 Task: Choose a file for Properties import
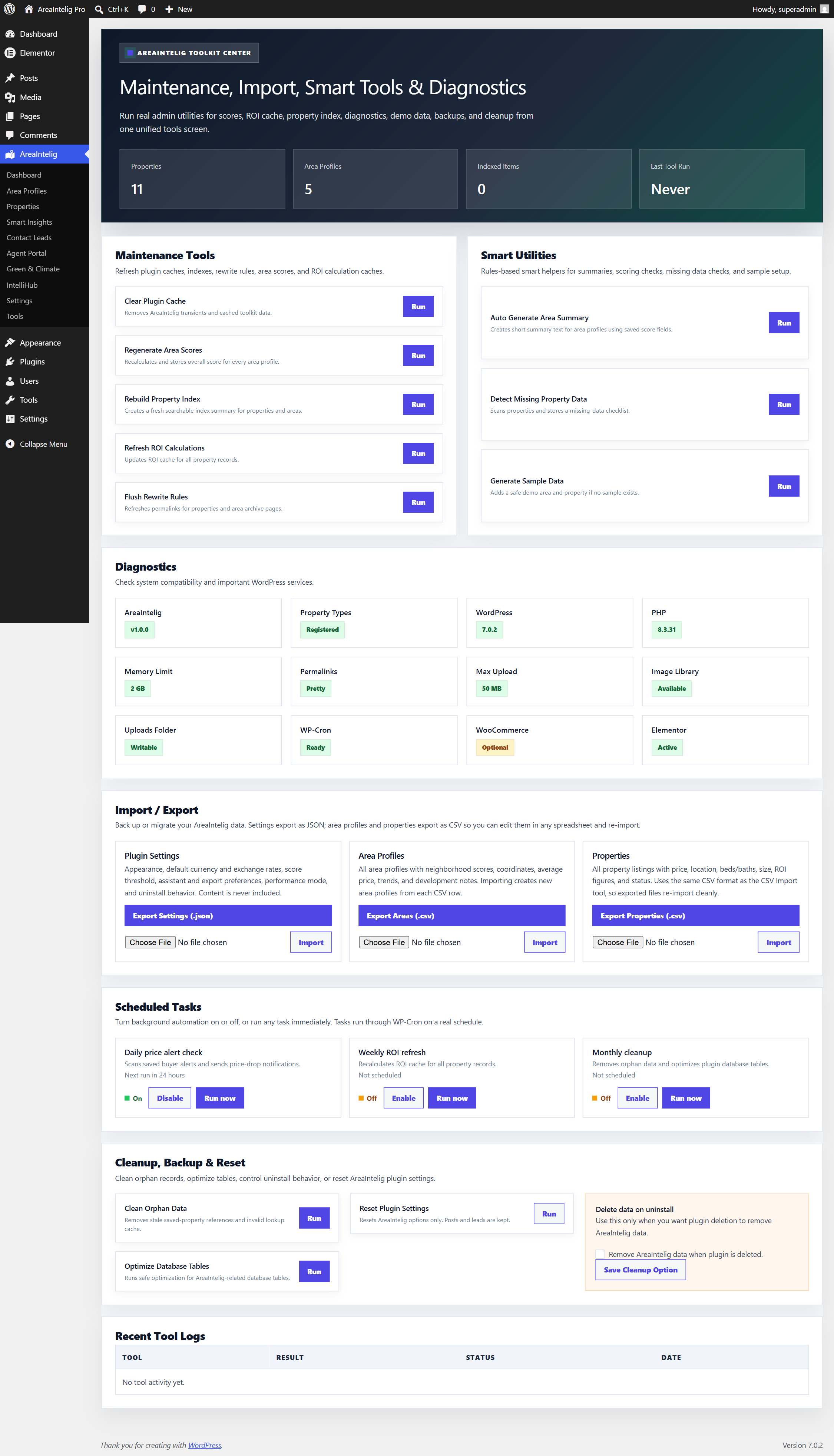coord(618,942)
